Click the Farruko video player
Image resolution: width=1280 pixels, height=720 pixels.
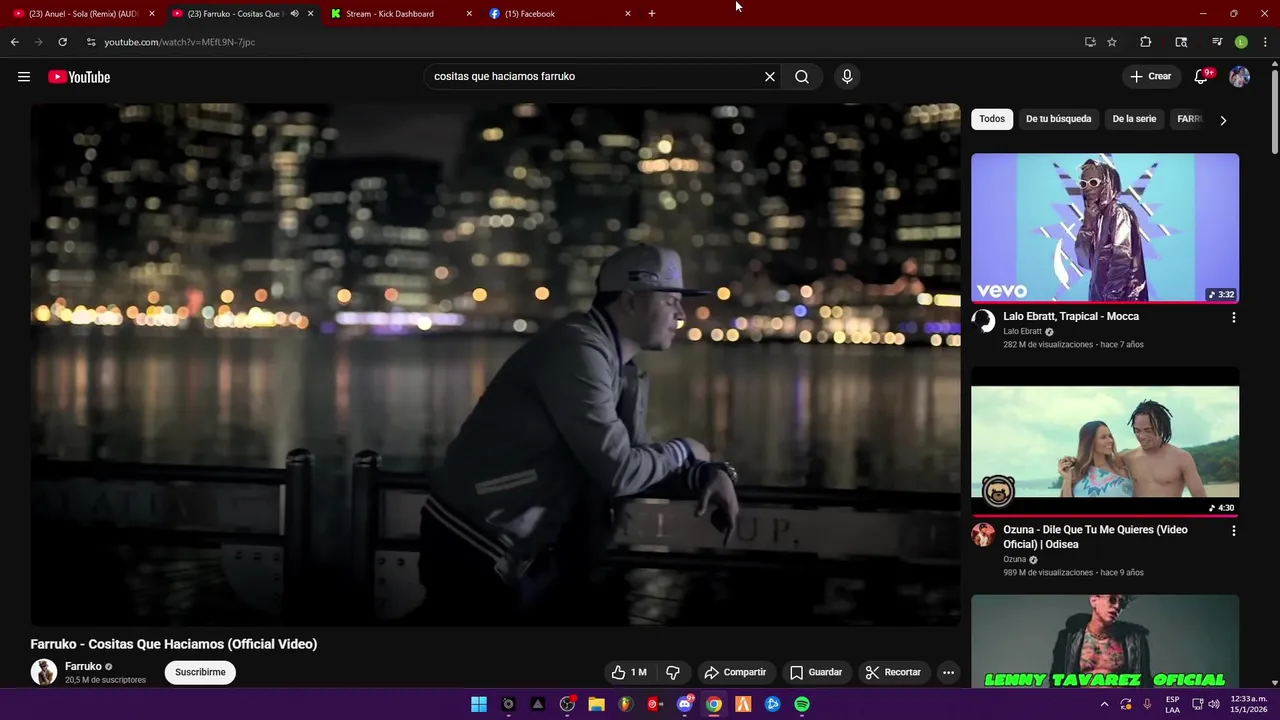coord(495,364)
